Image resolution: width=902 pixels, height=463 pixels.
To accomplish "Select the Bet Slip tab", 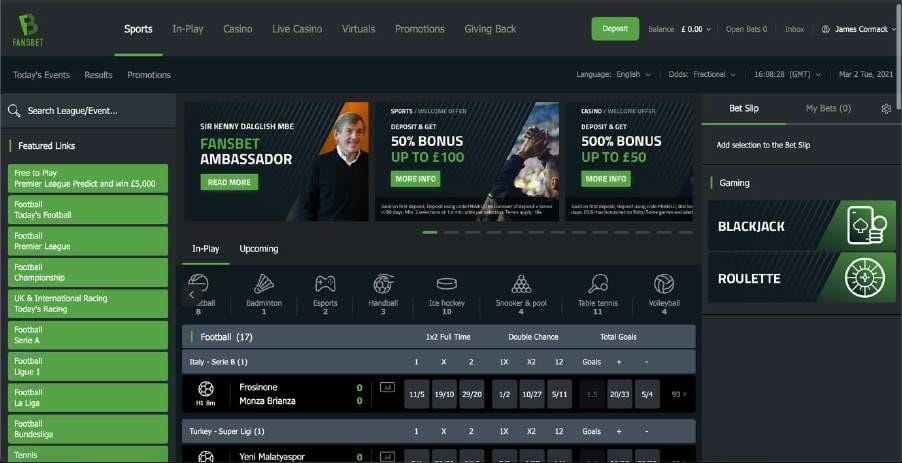I will click(x=744, y=108).
